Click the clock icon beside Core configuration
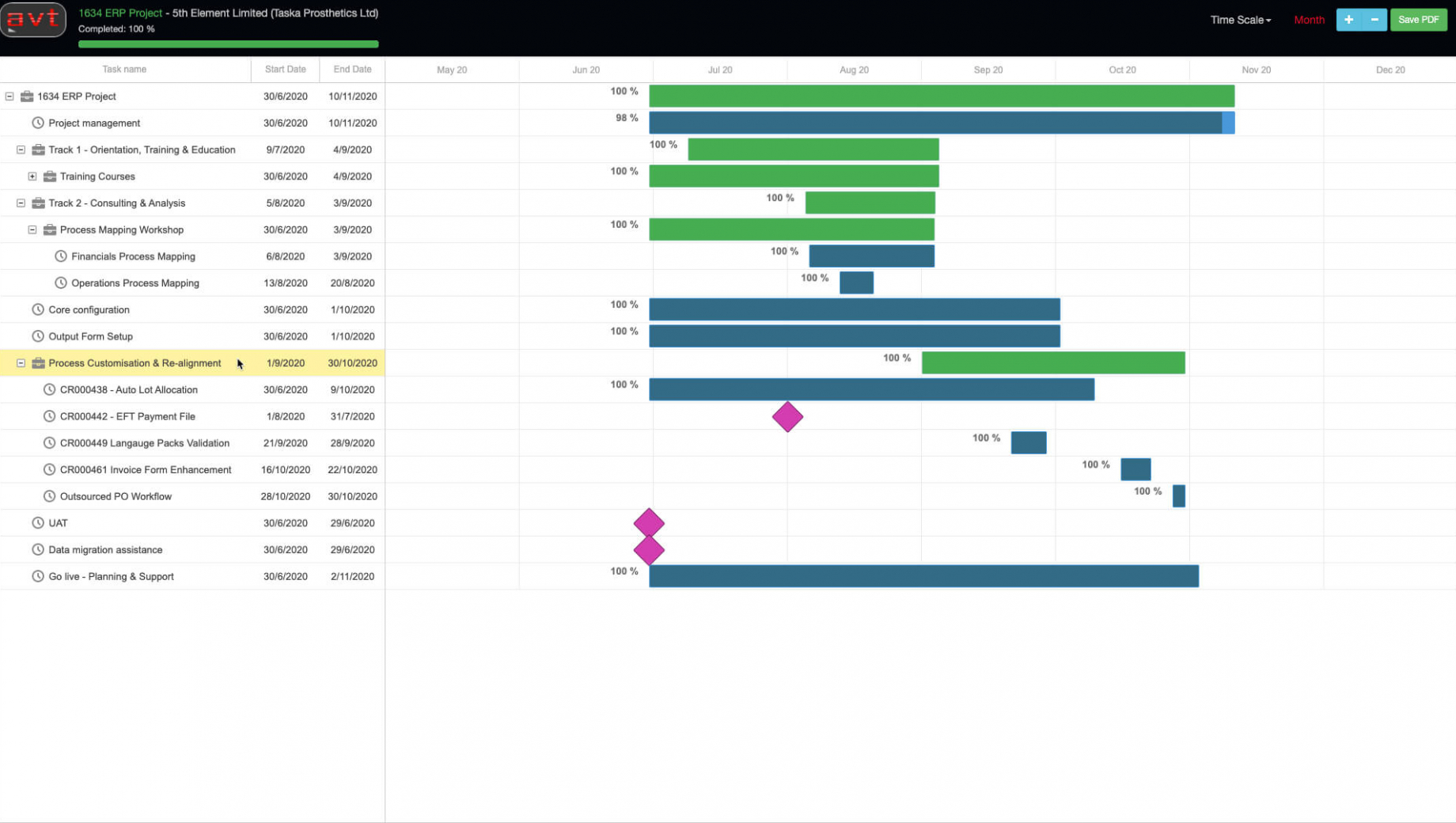This screenshot has height=823, width=1456. (x=37, y=309)
